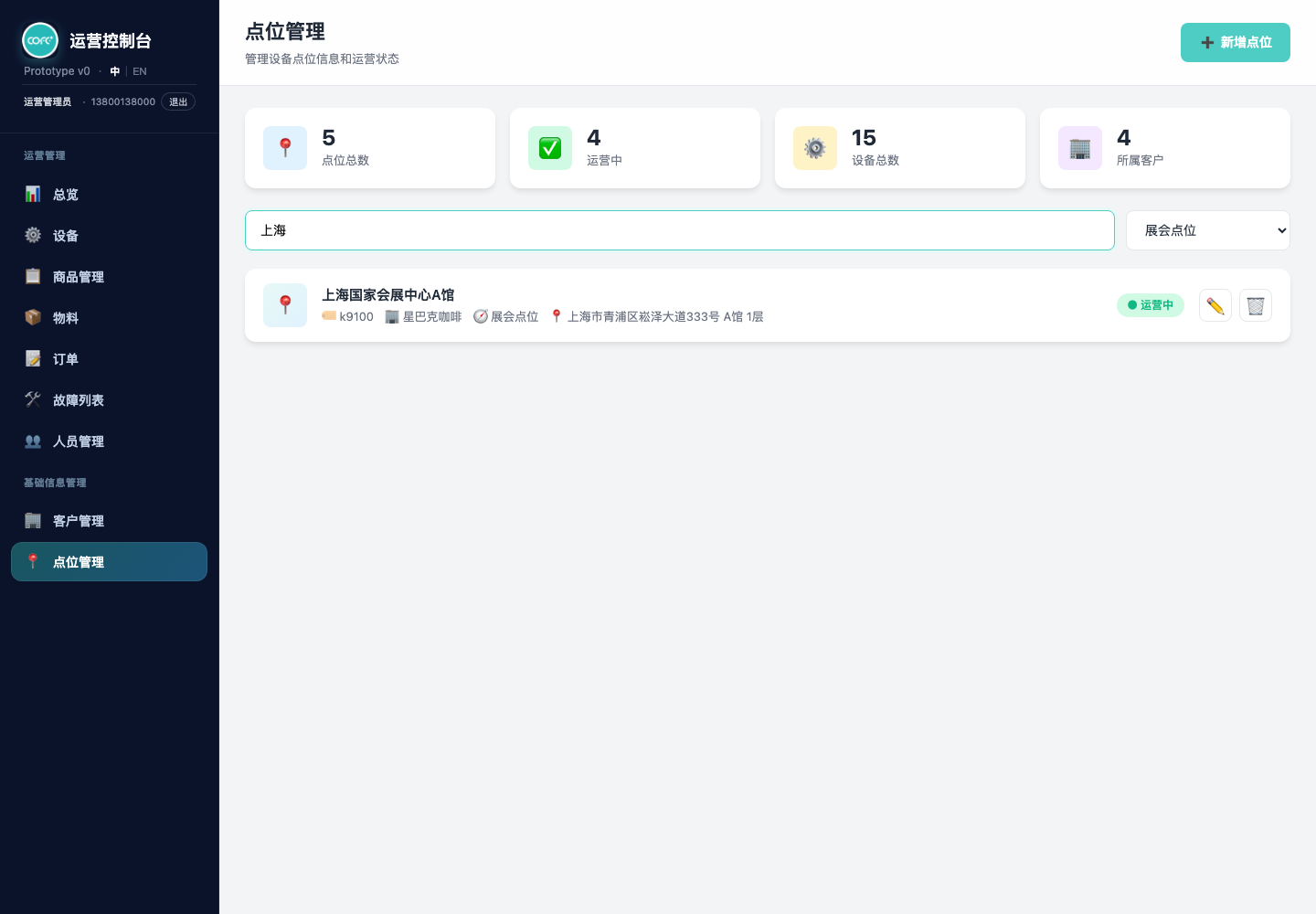Click the pin icon on 点位总数 card
This screenshot has height=914, width=1316.
(x=285, y=148)
